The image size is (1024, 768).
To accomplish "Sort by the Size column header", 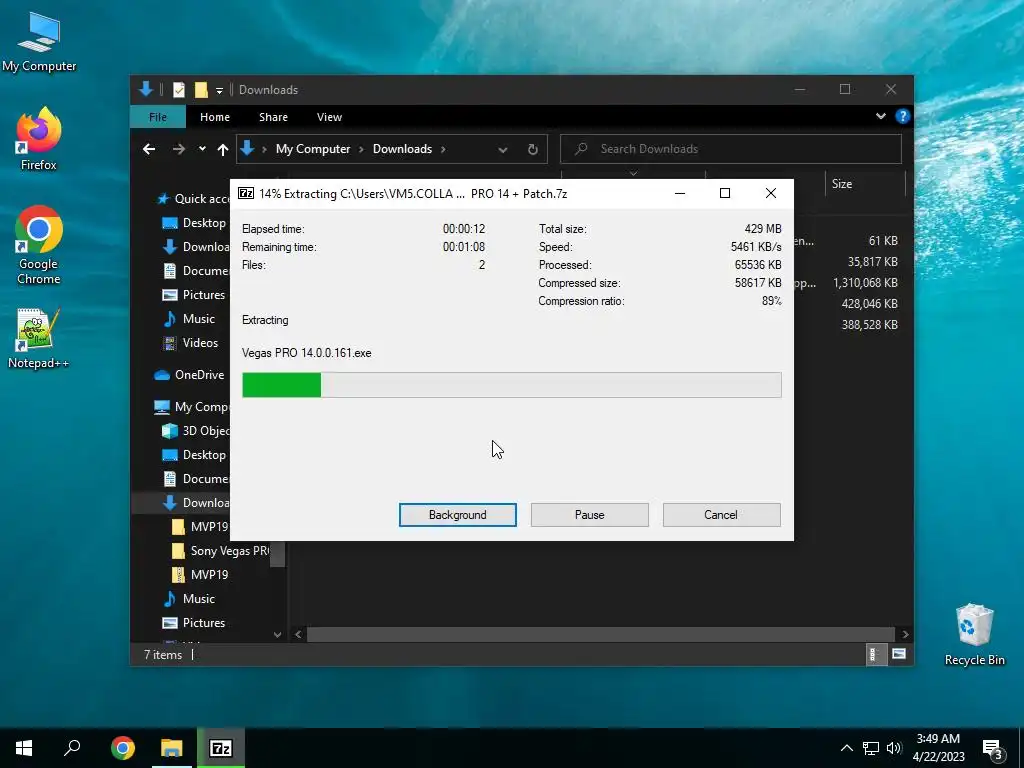I will pos(865,184).
